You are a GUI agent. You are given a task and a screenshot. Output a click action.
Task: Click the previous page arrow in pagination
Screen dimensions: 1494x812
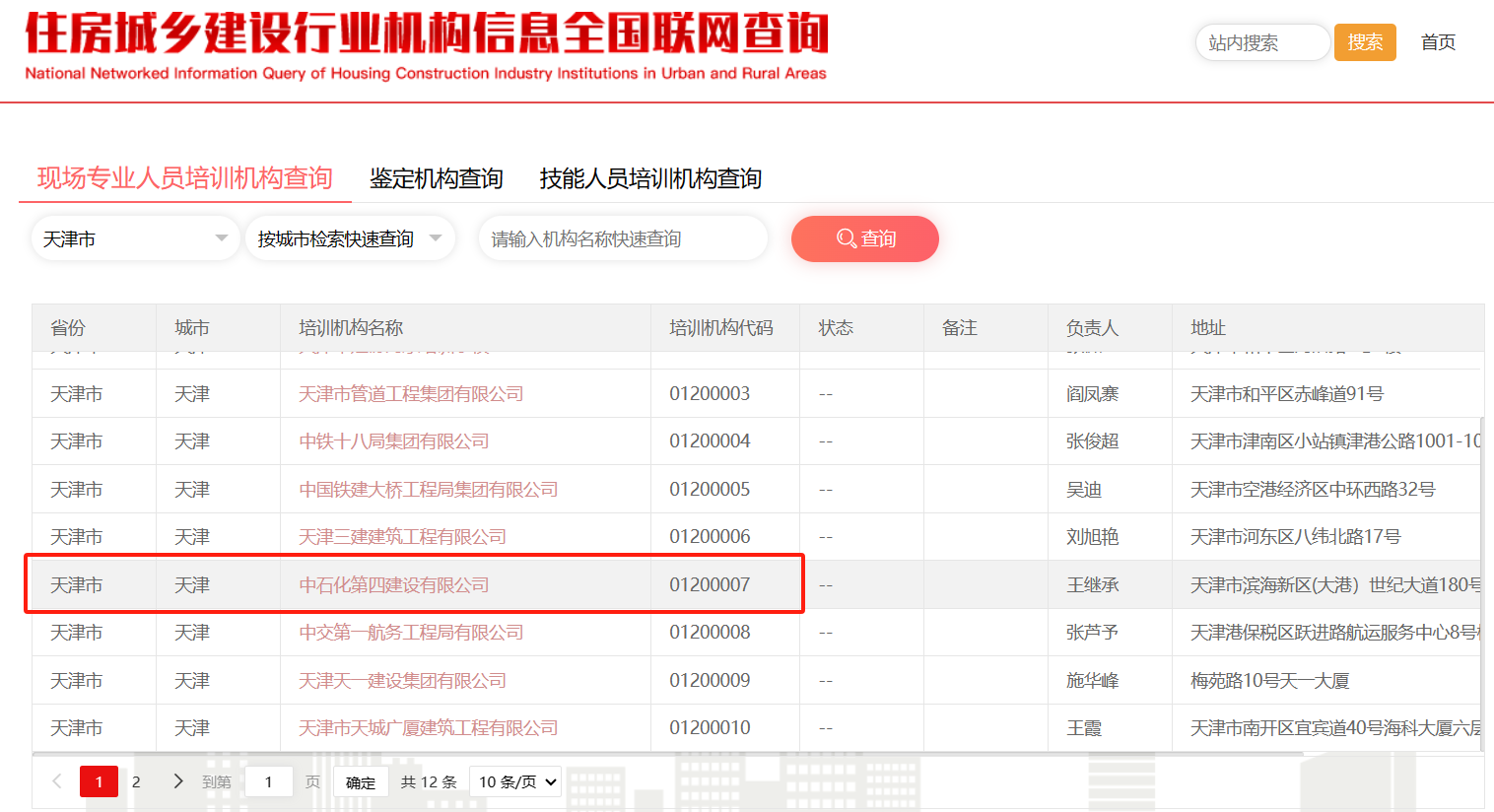tap(57, 781)
